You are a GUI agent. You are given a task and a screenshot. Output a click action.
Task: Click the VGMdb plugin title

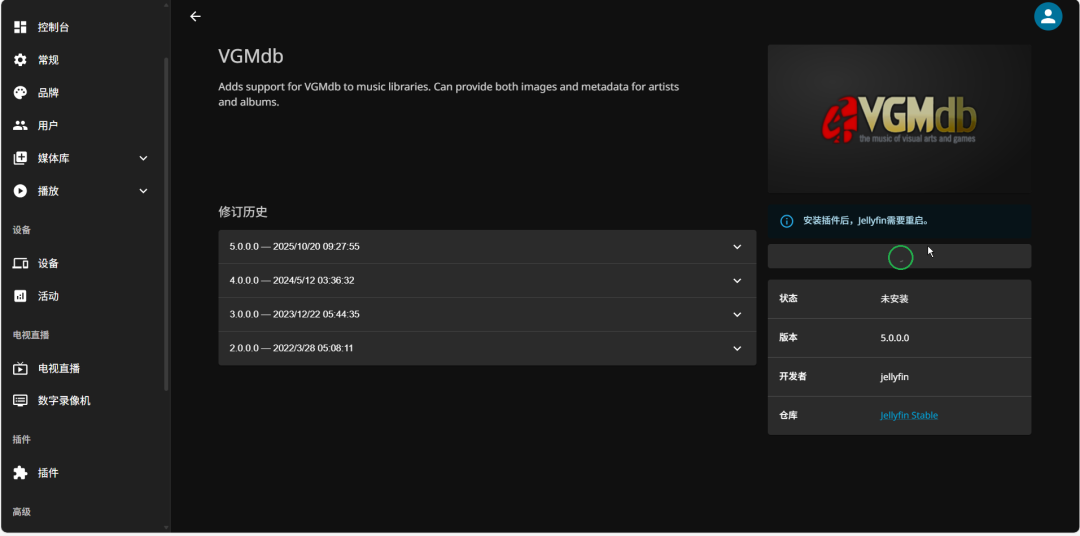pos(251,56)
